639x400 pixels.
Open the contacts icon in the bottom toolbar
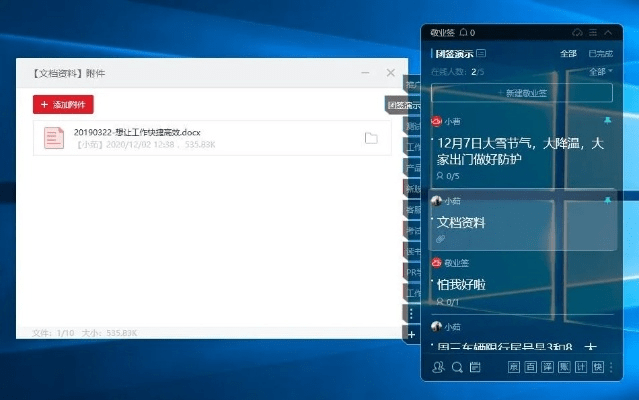[439, 367]
